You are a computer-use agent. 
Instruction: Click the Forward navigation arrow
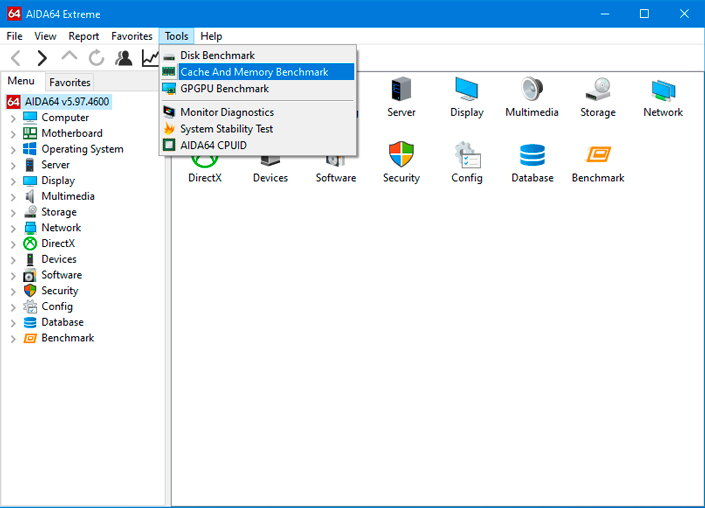click(42, 58)
